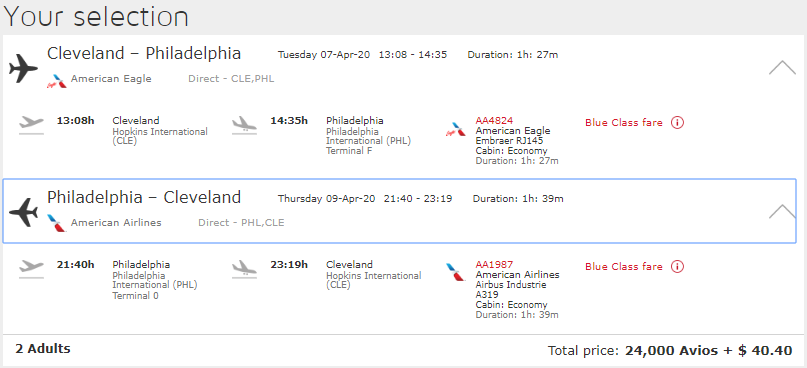807x368 pixels.
Task: Click the 23:19h arrival landing icon
Action: click(x=244, y=269)
